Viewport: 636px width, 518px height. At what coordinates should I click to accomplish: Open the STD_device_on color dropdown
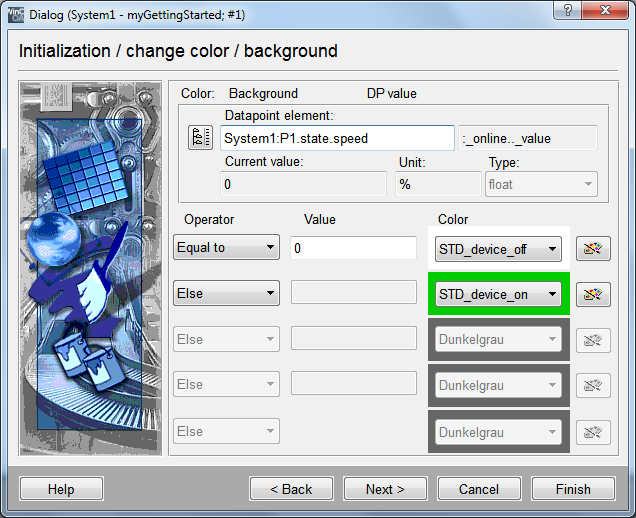498,295
